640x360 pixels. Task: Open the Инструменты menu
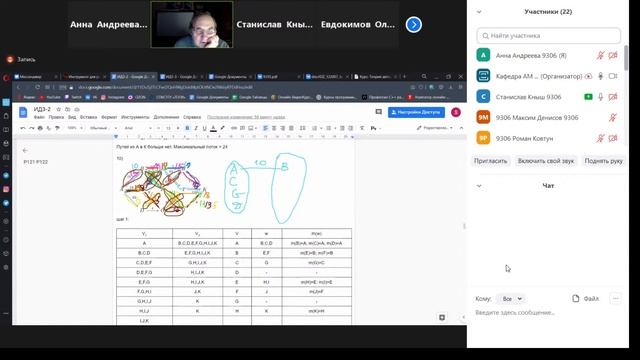pos(135,117)
